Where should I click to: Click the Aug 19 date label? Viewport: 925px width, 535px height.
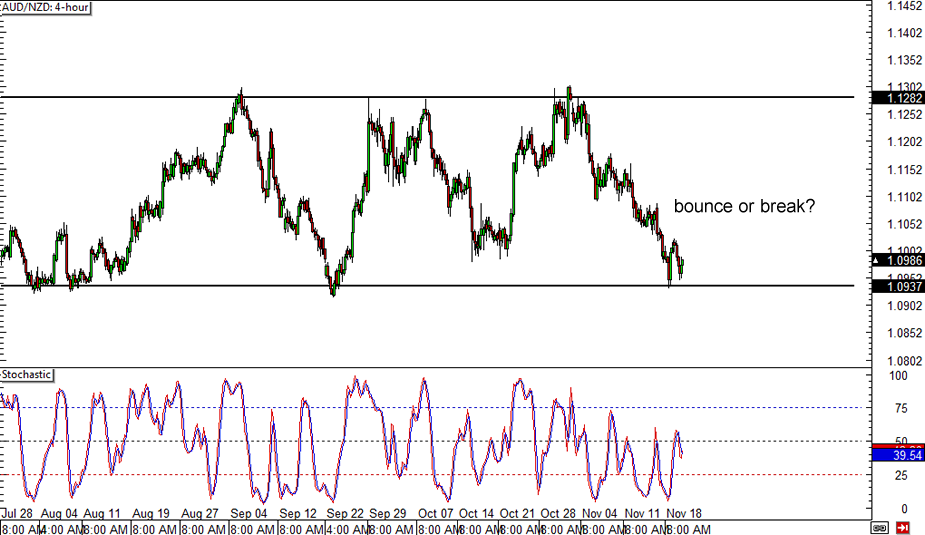150,513
